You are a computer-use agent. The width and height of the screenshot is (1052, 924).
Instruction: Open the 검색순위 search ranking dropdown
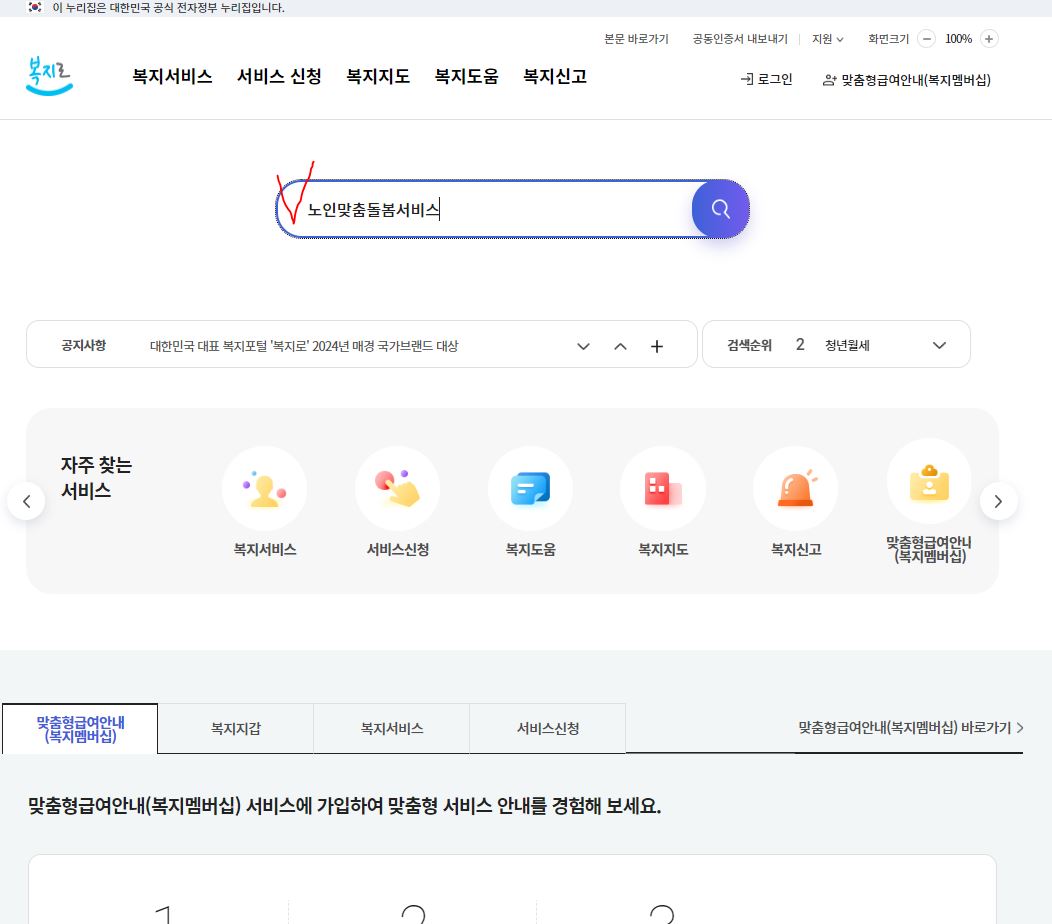tap(938, 345)
